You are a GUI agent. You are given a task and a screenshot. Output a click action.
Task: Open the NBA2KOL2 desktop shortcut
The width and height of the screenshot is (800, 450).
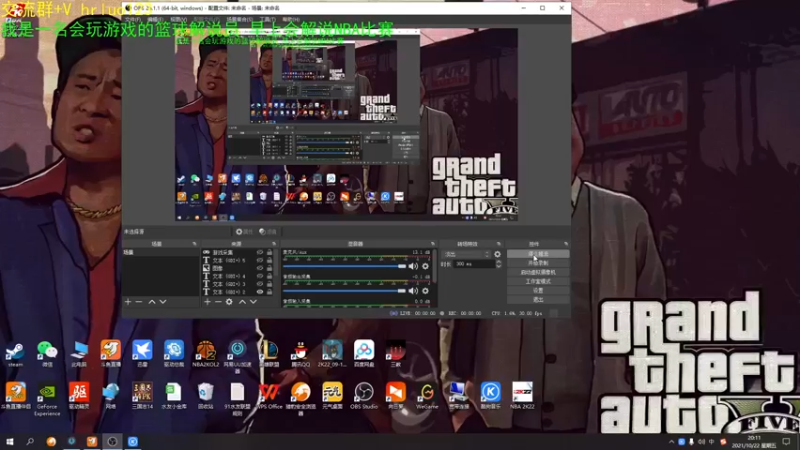click(x=206, y=353)
